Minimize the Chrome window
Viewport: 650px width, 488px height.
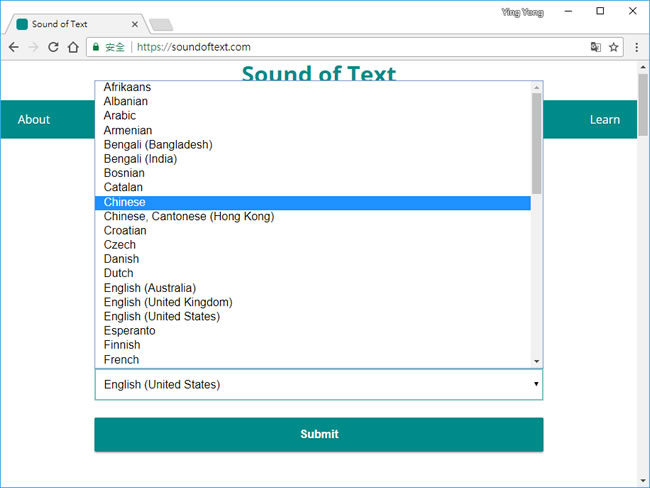click(568, 11)
